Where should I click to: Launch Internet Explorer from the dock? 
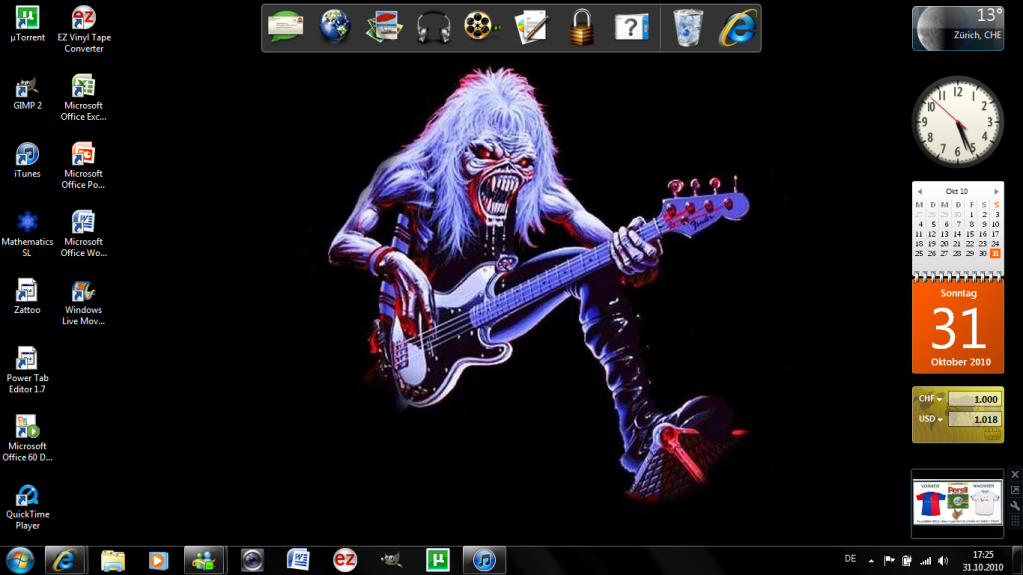click(738, 27)
